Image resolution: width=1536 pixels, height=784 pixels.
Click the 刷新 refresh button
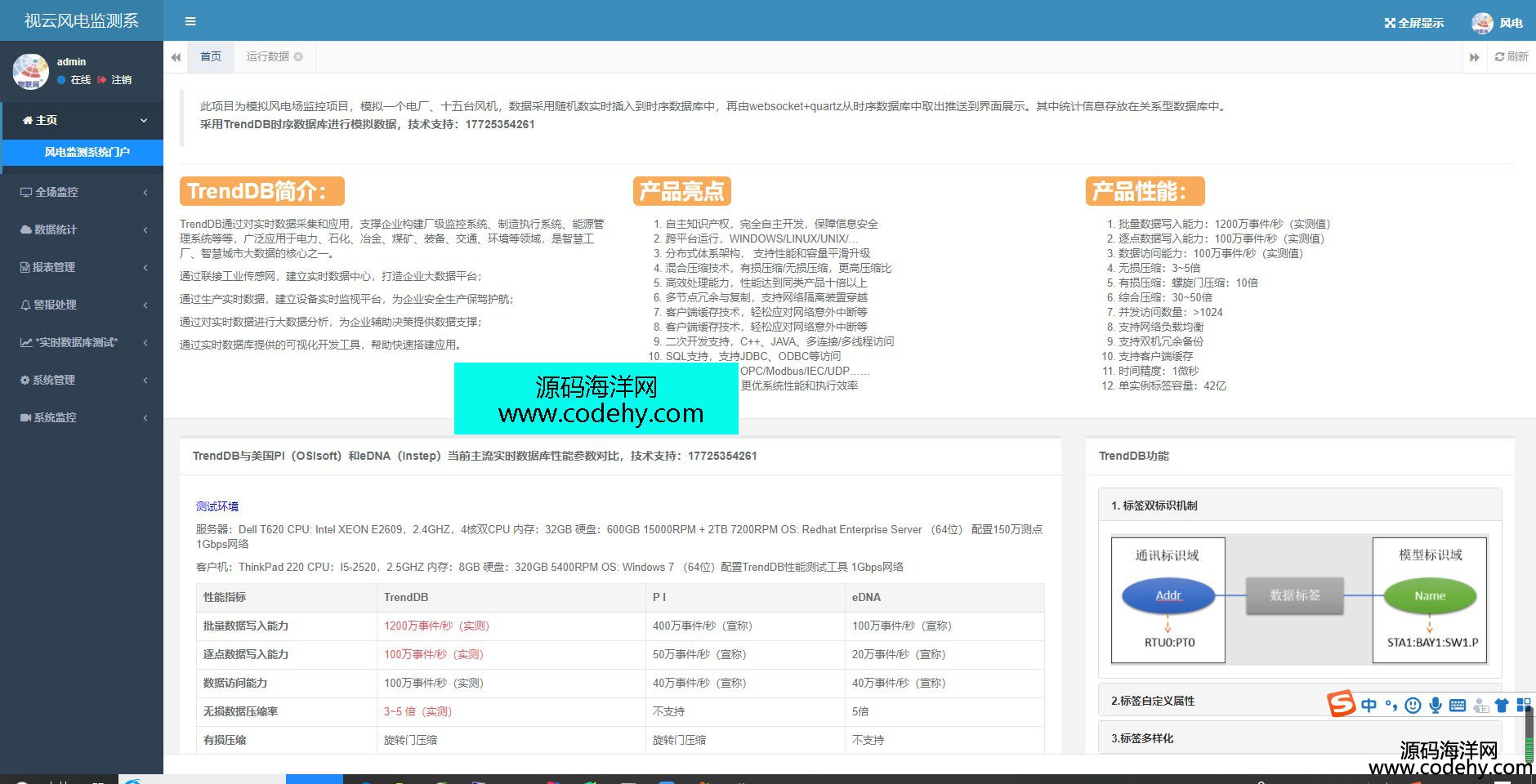(x=1511, y=56)
